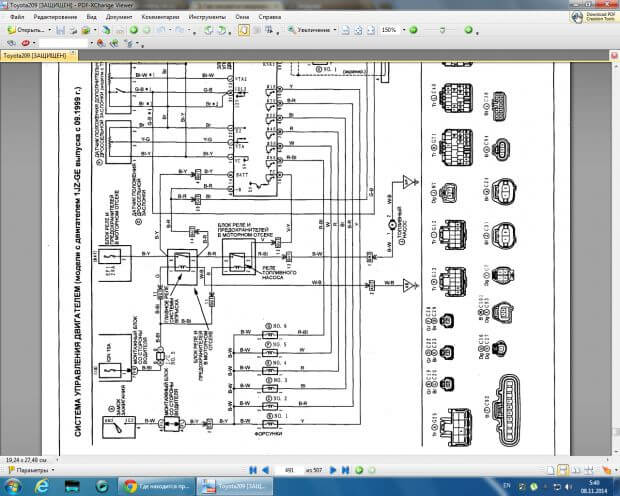Open Chrome window in the taskbar
The height and width of the screenshot is (496, 620).
click(x=158, y=485)
